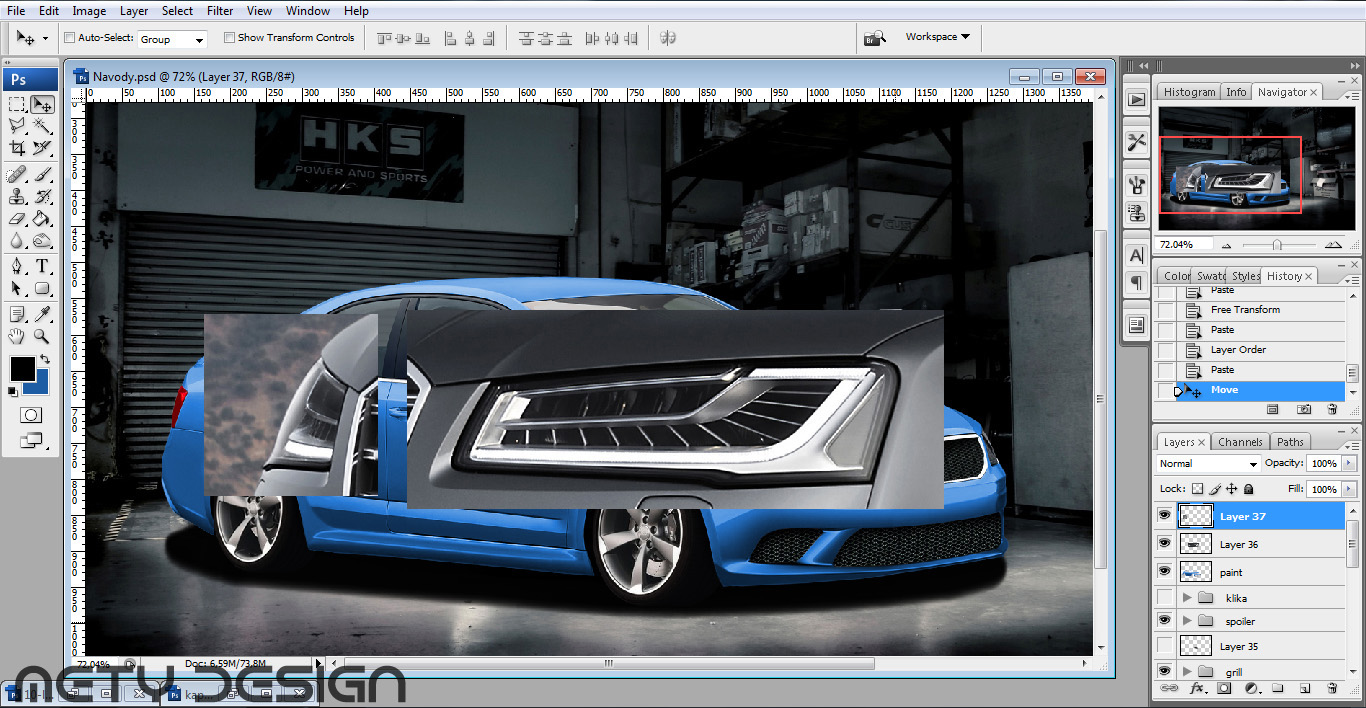Screen dimensions: 1366x708
Task: Add a layer mask
Action: [x=1224, y=688]
